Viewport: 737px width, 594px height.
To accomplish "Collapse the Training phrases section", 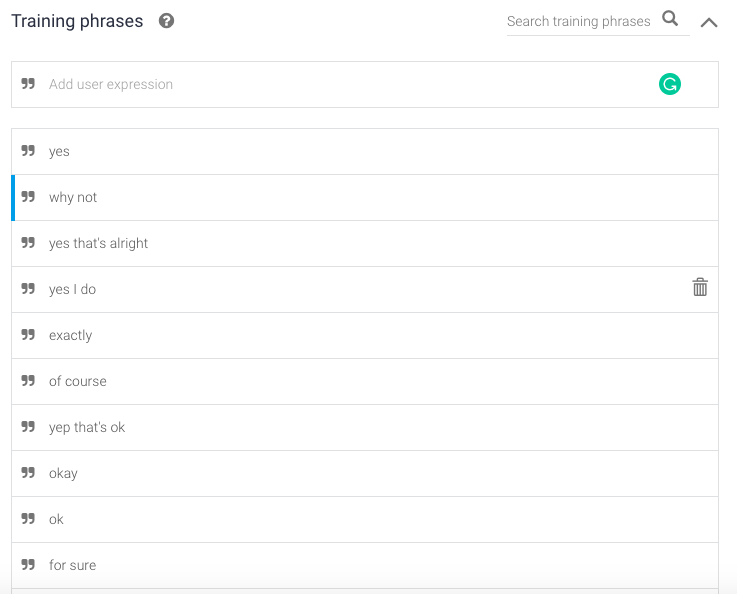I will pyautogui.click(x=709, y=22).
